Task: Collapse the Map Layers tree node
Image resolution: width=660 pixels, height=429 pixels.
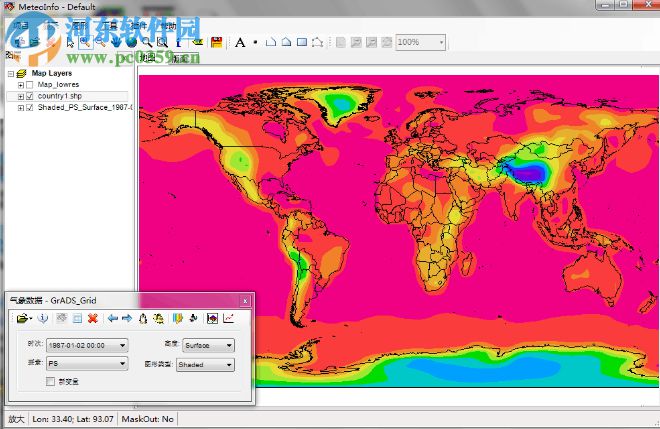Action: (11, 74)
